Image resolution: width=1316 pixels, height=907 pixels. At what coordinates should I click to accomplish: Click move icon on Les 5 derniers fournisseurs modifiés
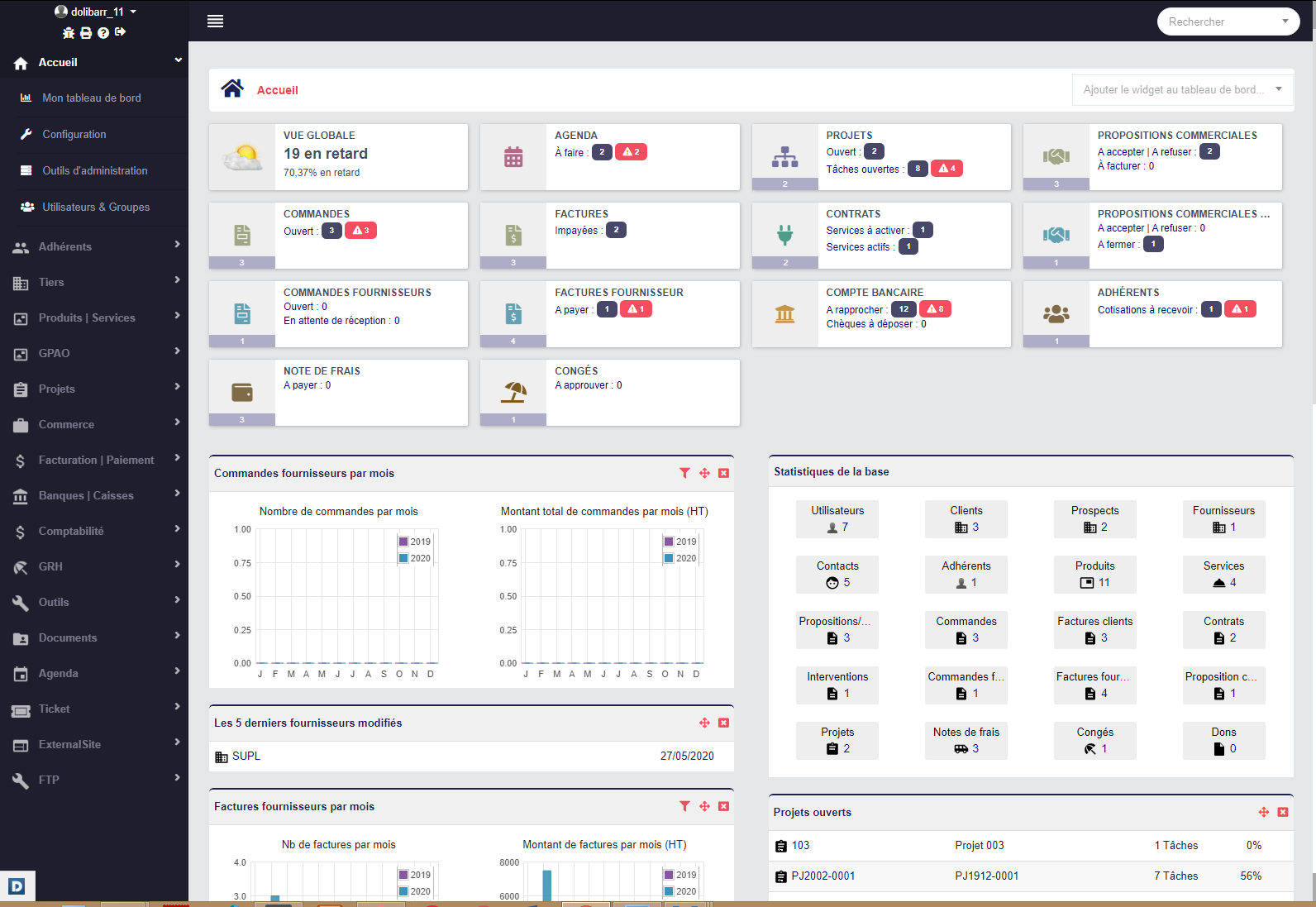(x=704, y=723)
